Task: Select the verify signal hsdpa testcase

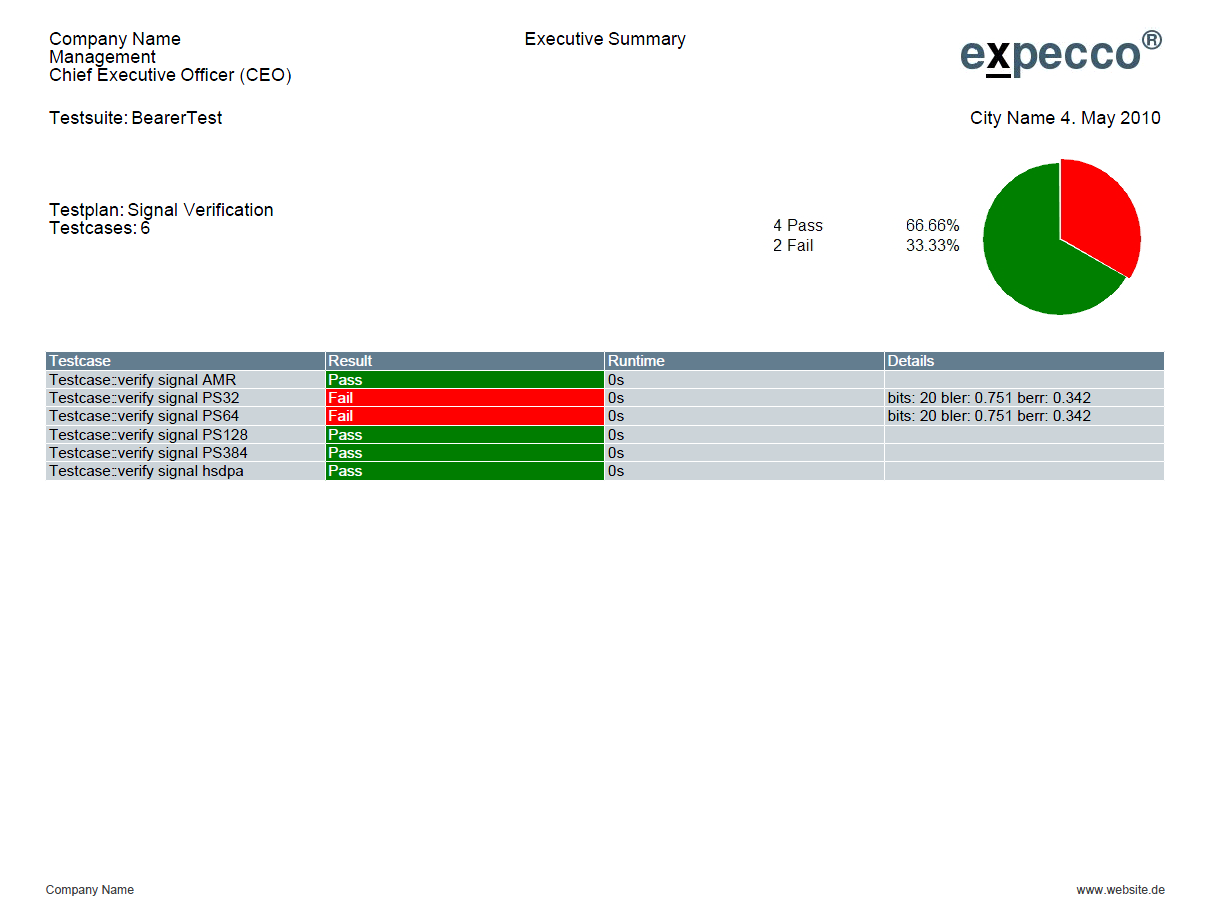Action: point(146,471)
